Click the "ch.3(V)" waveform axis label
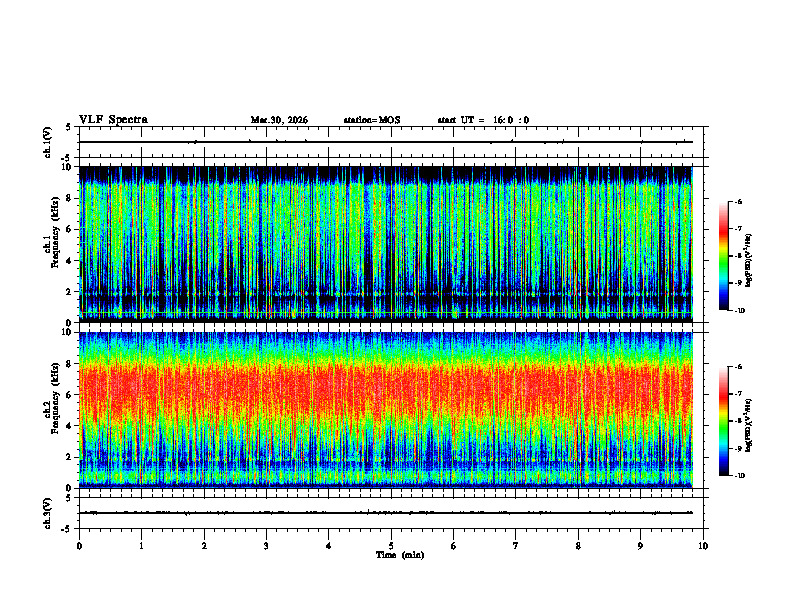This screenshot has height=612, width=792. pyautogui.click(x=48, y=513)
